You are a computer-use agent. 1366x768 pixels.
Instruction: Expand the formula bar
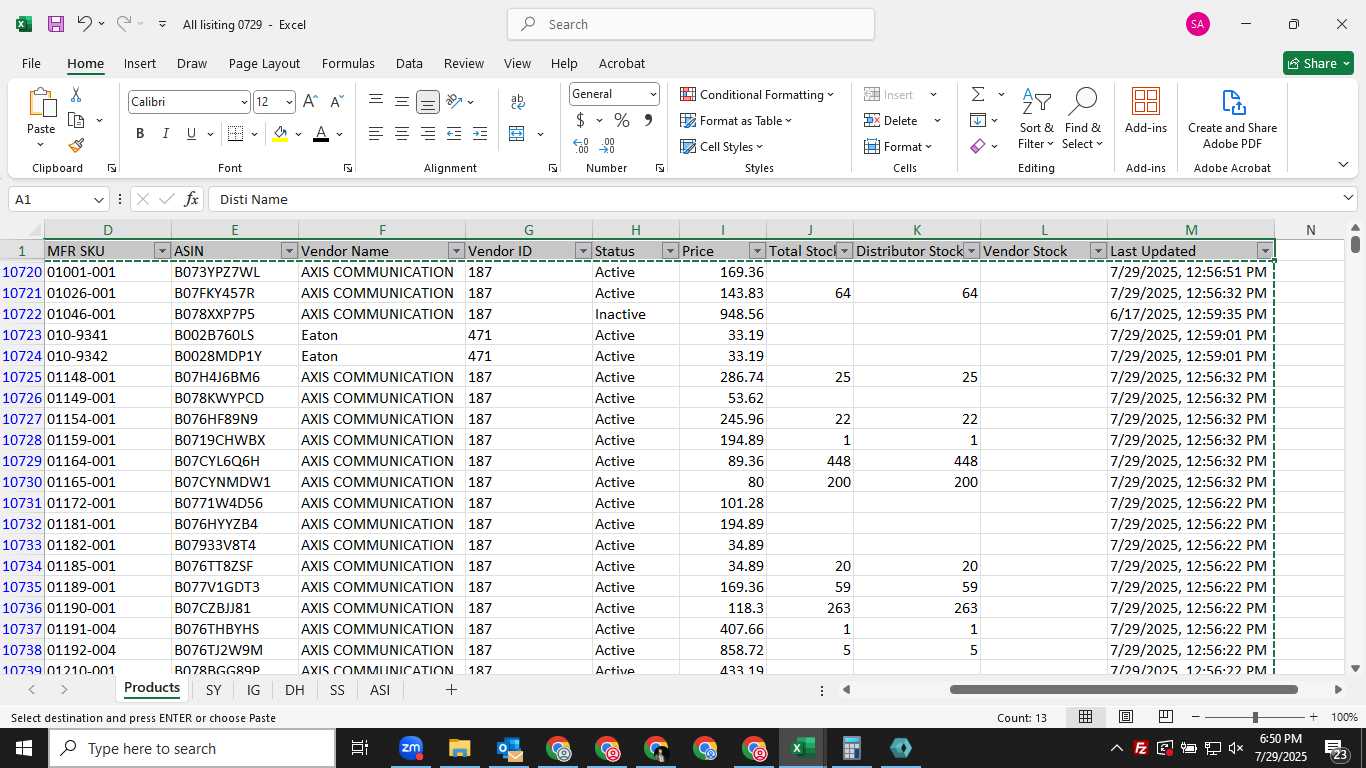coord(1348,198)
